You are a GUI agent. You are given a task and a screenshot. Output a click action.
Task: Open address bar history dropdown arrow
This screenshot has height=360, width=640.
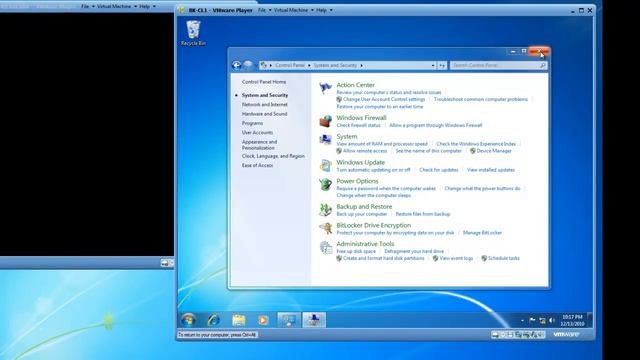[x=433, y=65]
